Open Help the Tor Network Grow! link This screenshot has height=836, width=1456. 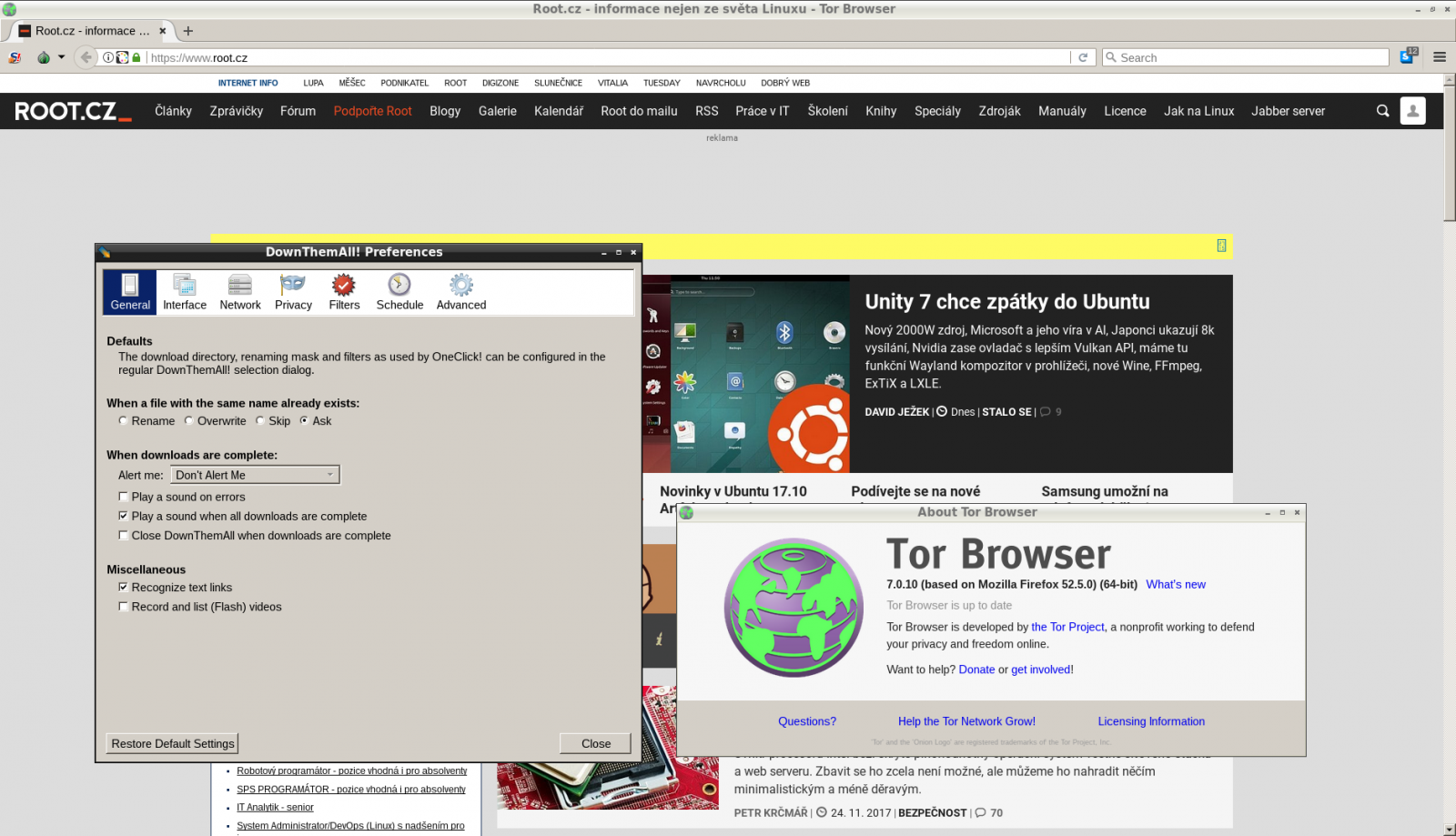pyautogui.click(x=966, y=721)
